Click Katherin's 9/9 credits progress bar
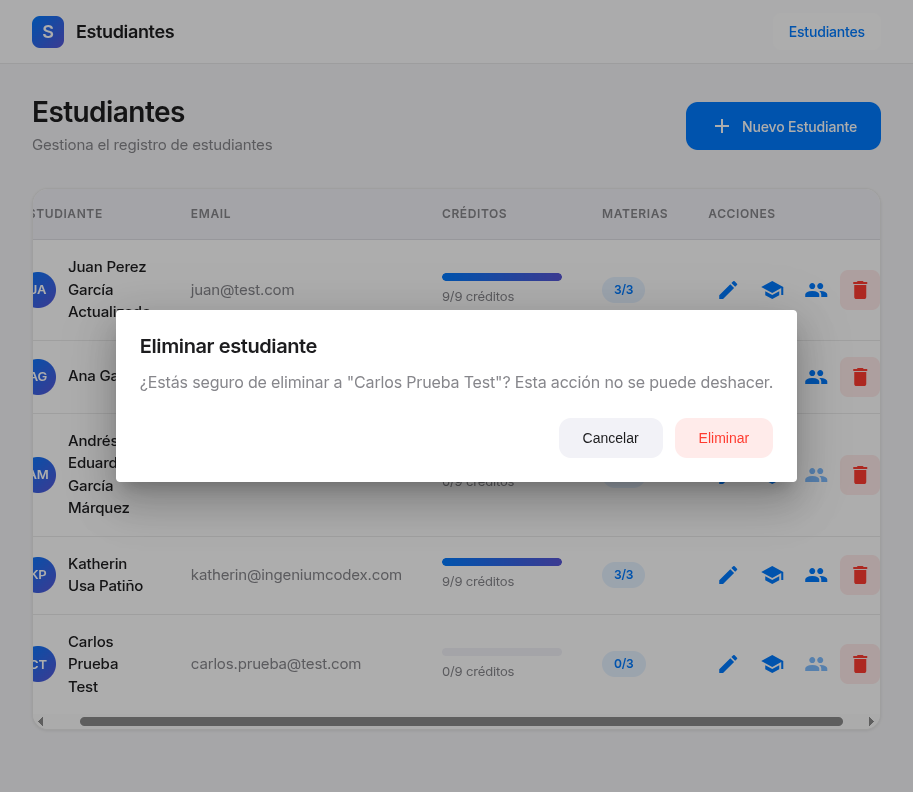 click(x=502, y=562)
